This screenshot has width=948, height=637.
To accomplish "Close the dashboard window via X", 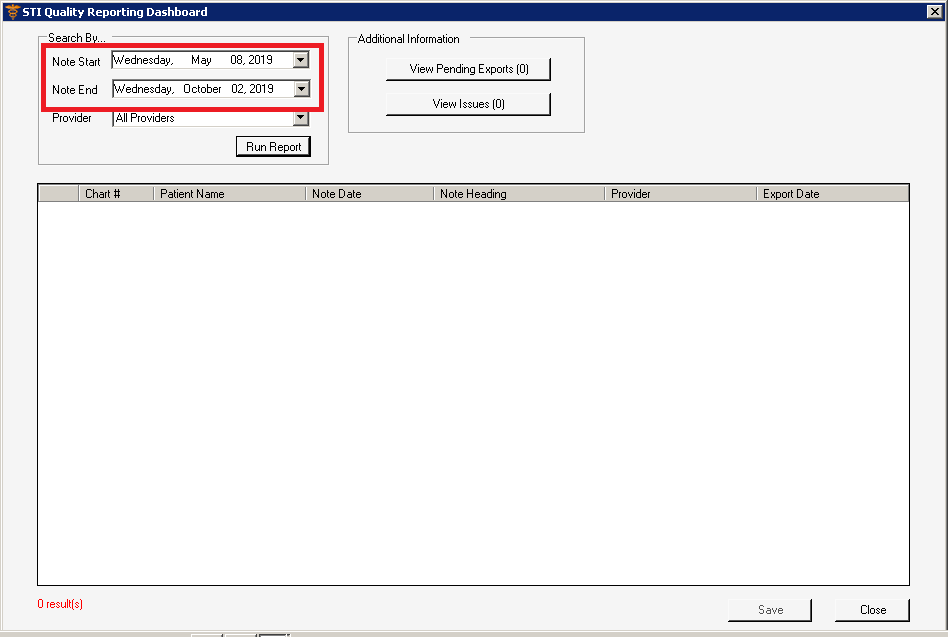I will coord(934,11).
